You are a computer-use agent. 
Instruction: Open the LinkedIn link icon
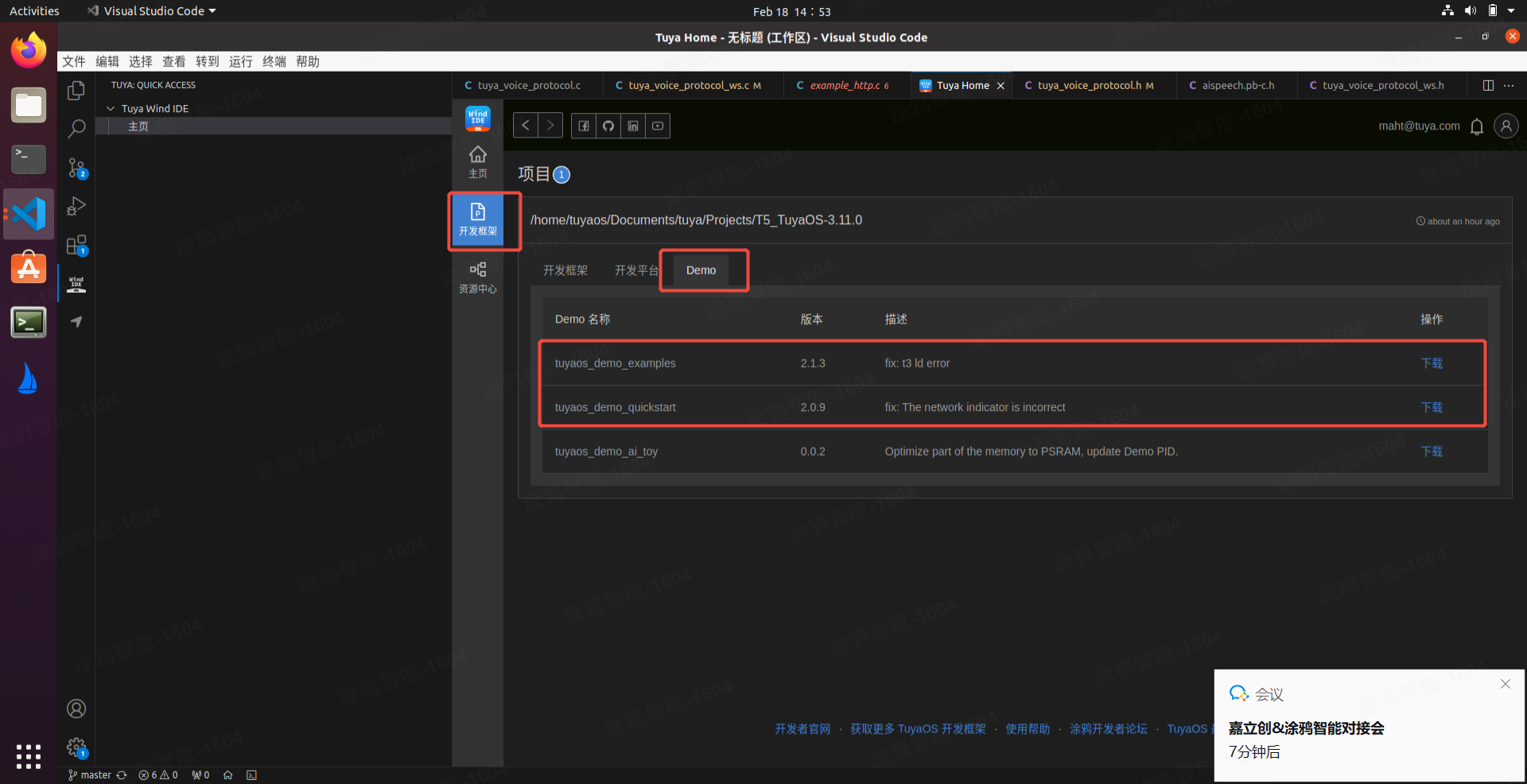point(633,126)
